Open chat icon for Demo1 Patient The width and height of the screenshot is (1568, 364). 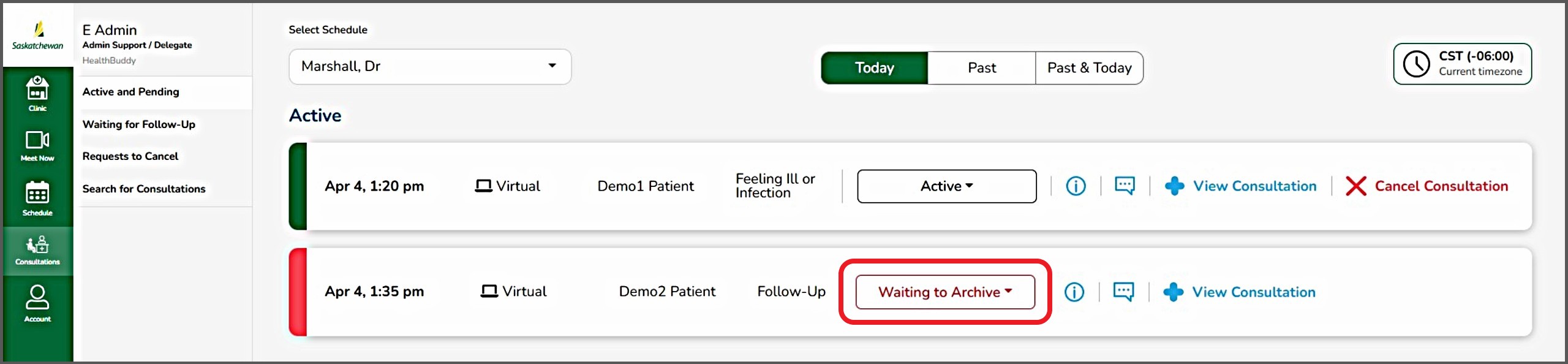[1125, 186]
